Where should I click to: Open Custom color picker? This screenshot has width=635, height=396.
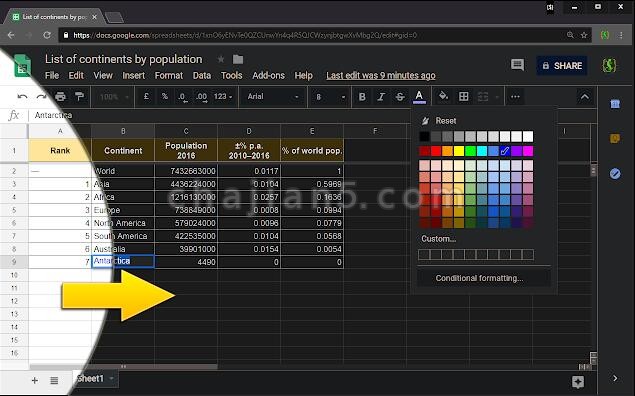(x=438, y=239)
